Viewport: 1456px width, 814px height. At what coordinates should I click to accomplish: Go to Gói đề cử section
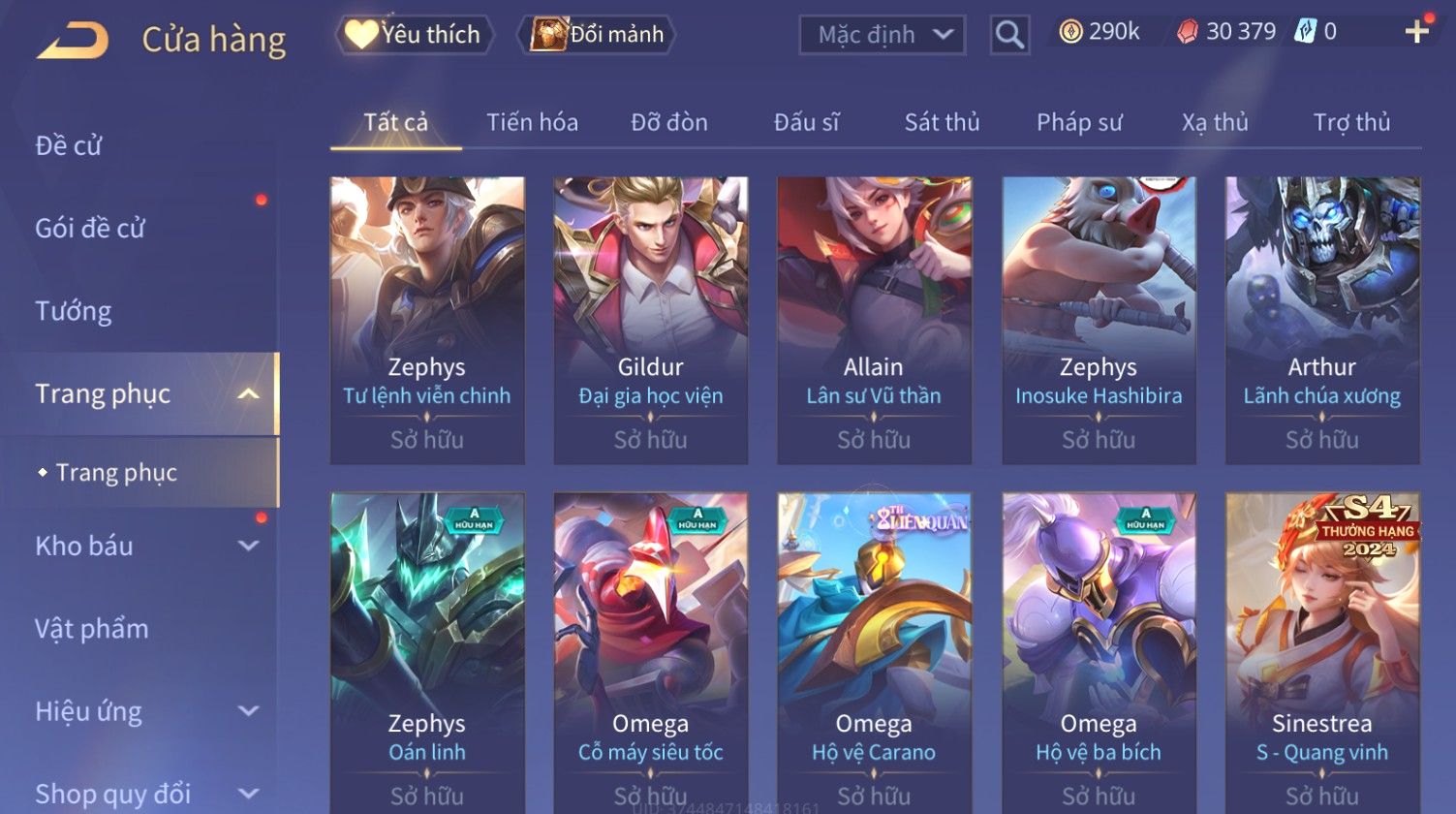click(x=90, y=229)
